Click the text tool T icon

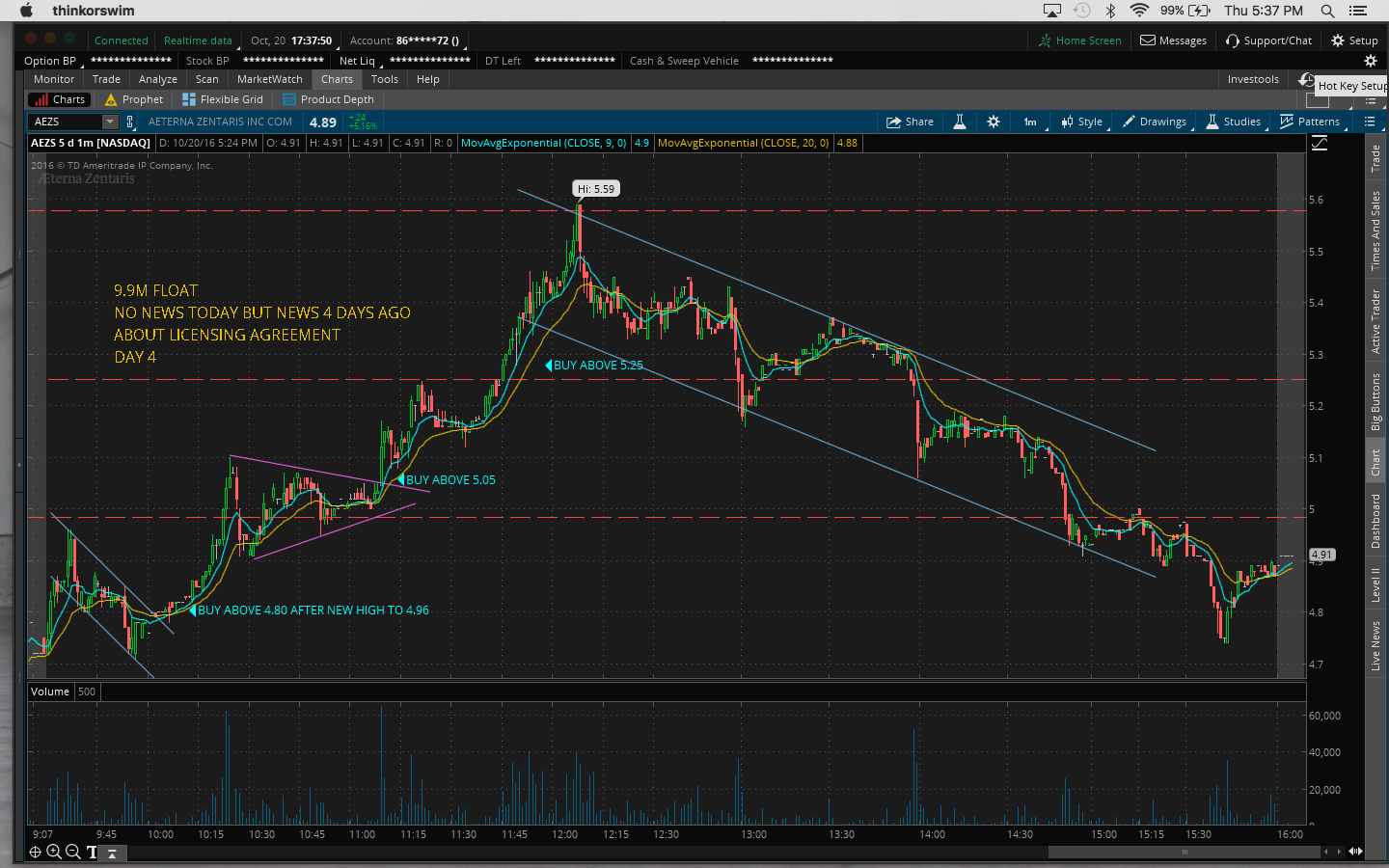pos(92,852)
